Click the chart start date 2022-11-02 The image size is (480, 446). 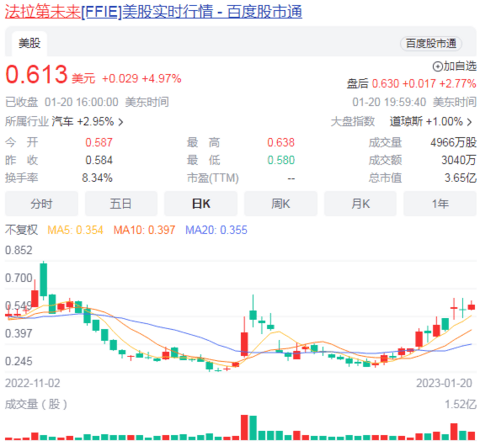point(33,383)
